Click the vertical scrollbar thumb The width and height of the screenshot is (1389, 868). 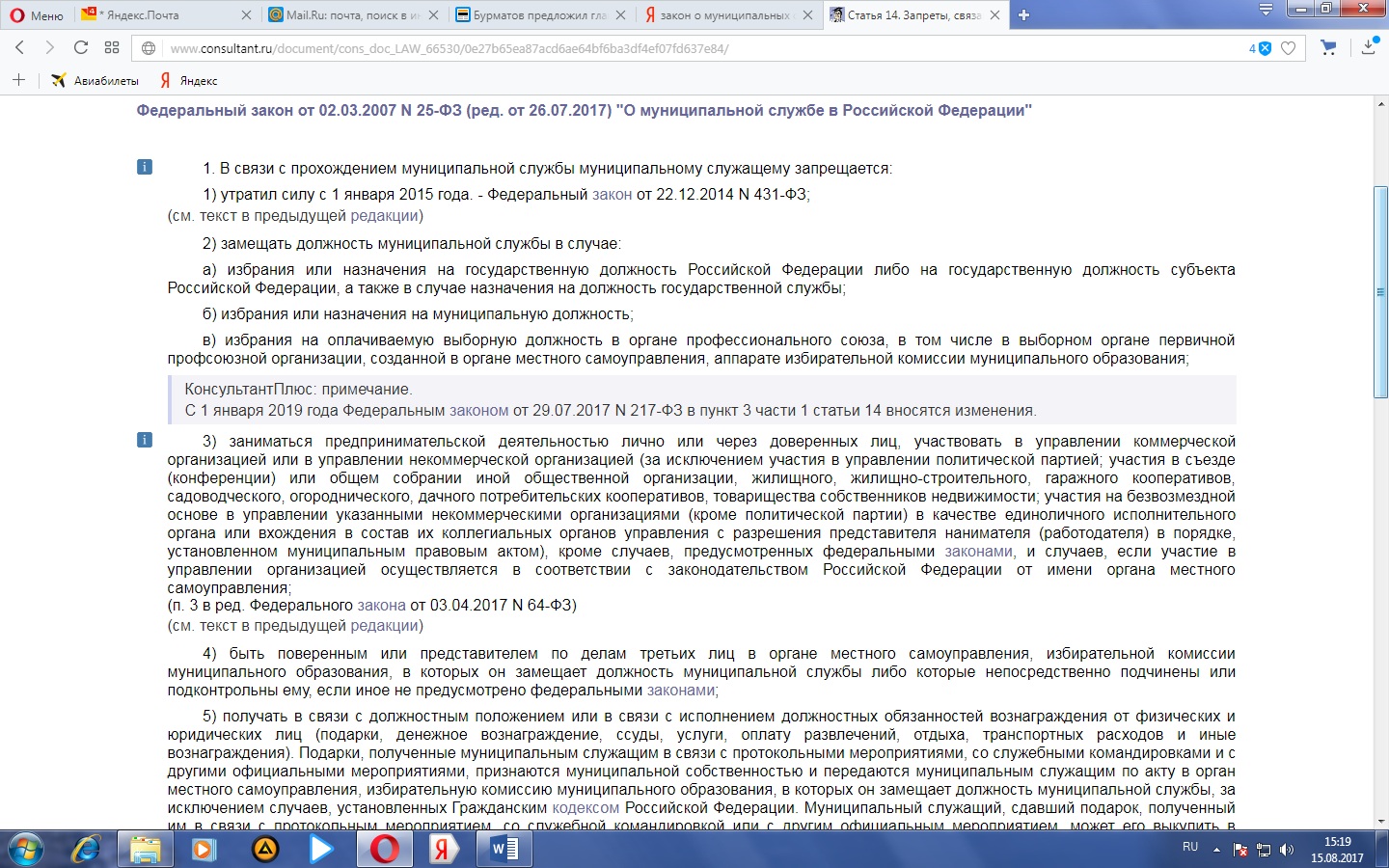pos(1380,292)
